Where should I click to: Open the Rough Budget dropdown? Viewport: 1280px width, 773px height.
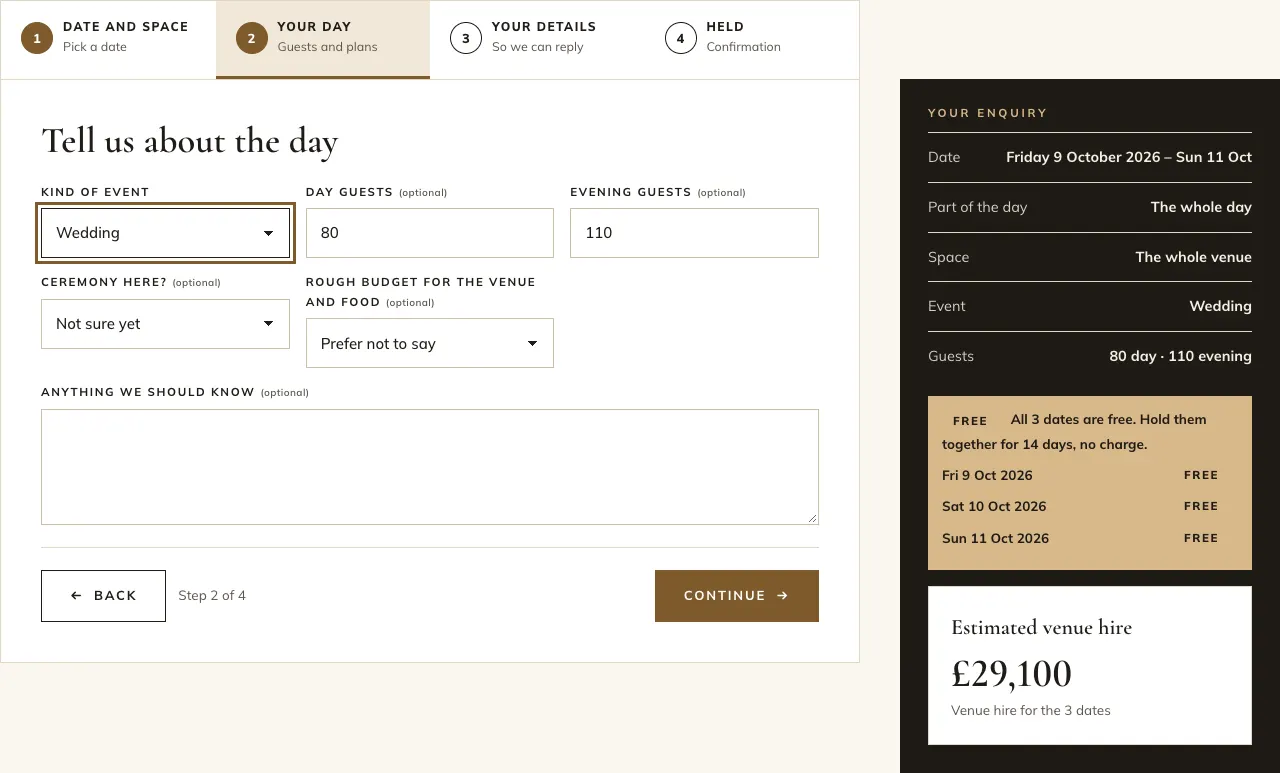(430, 344)
